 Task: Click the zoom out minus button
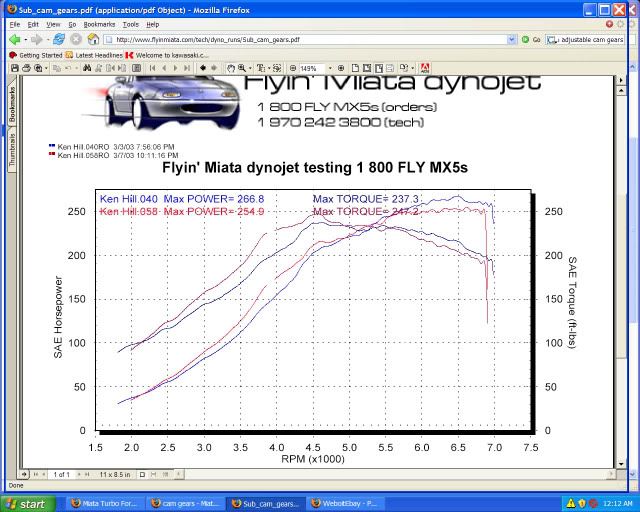point(293,68)
